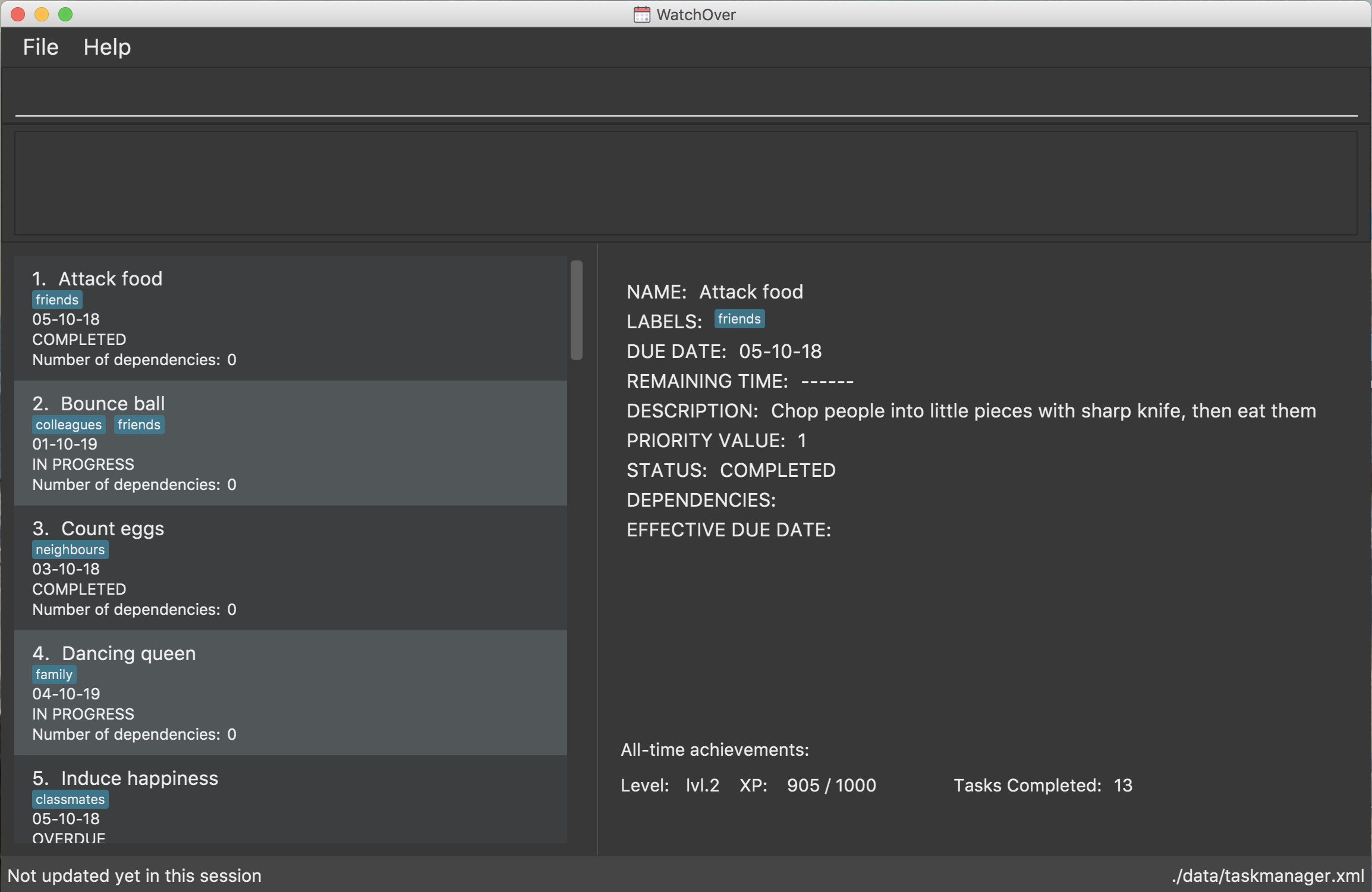
Task: Click neighbours label on Count eggs
Action: point(70,549)
